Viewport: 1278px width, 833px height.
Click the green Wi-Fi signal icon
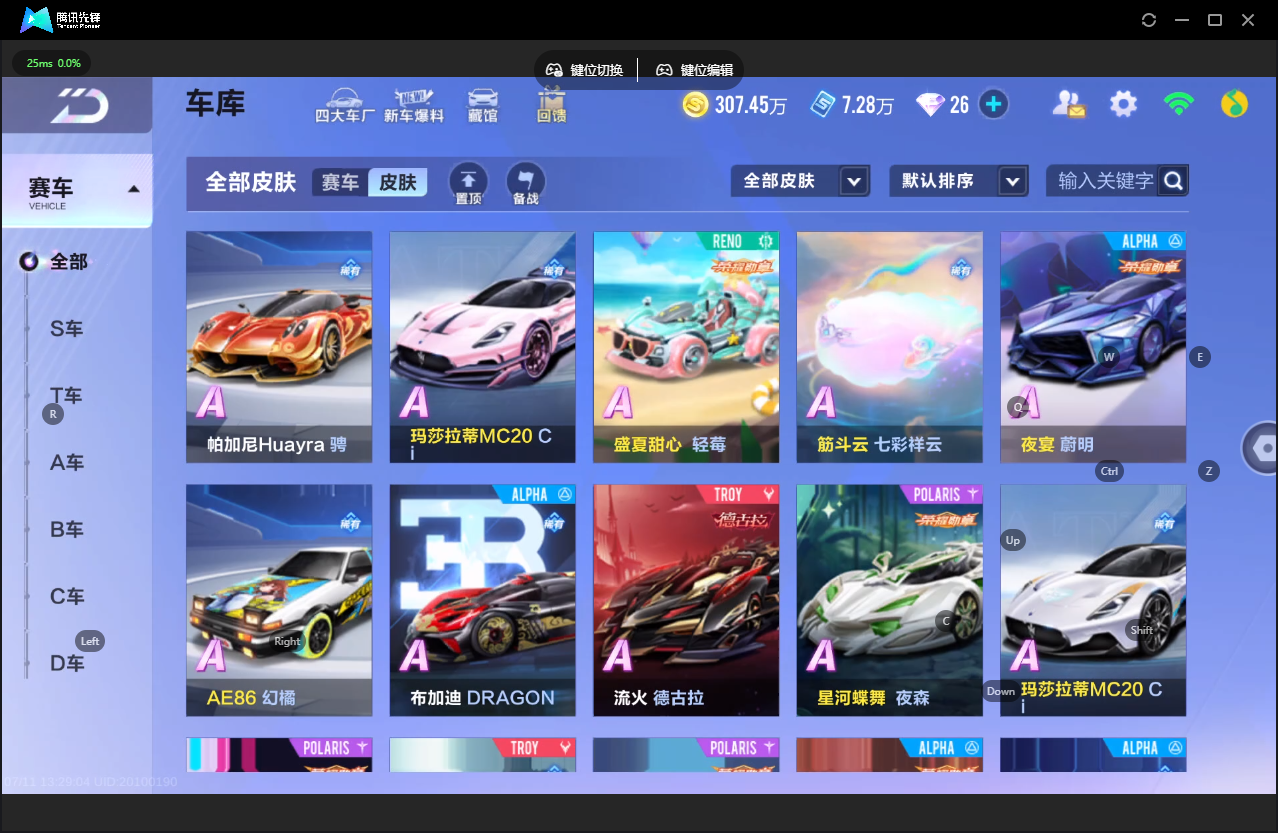1179,104
